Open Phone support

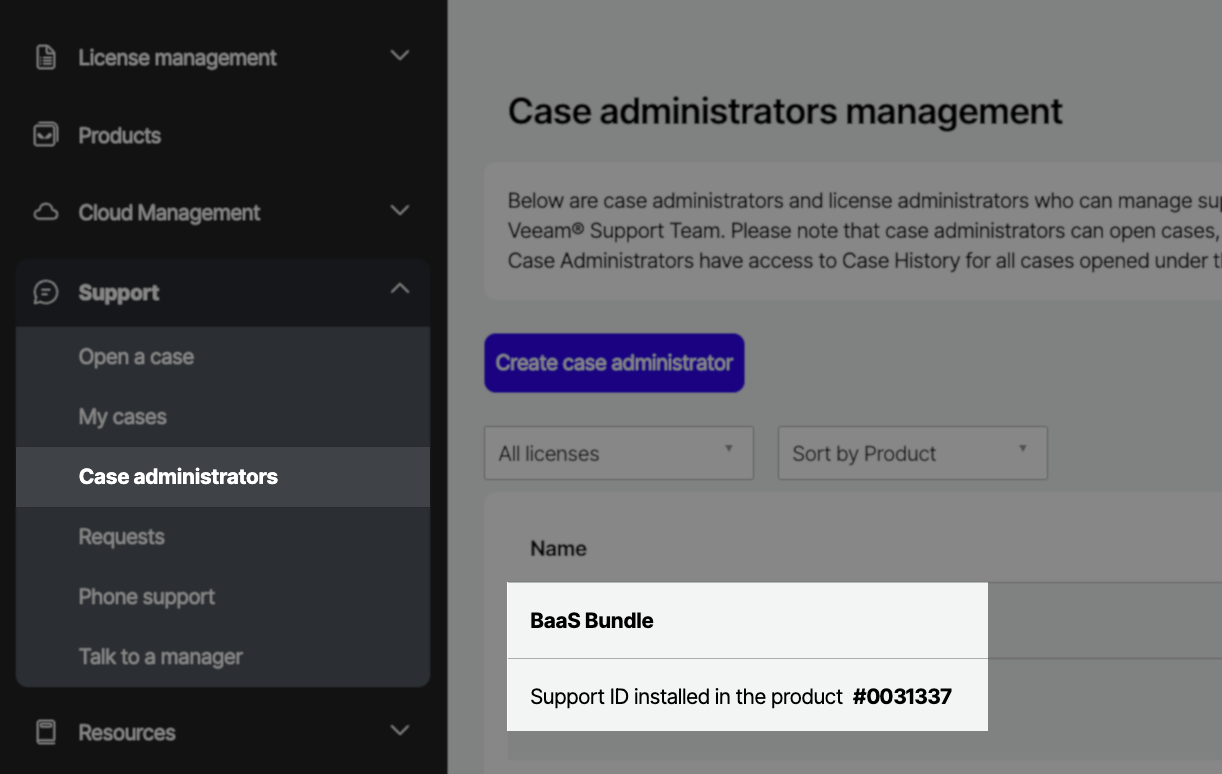(147, 597)
